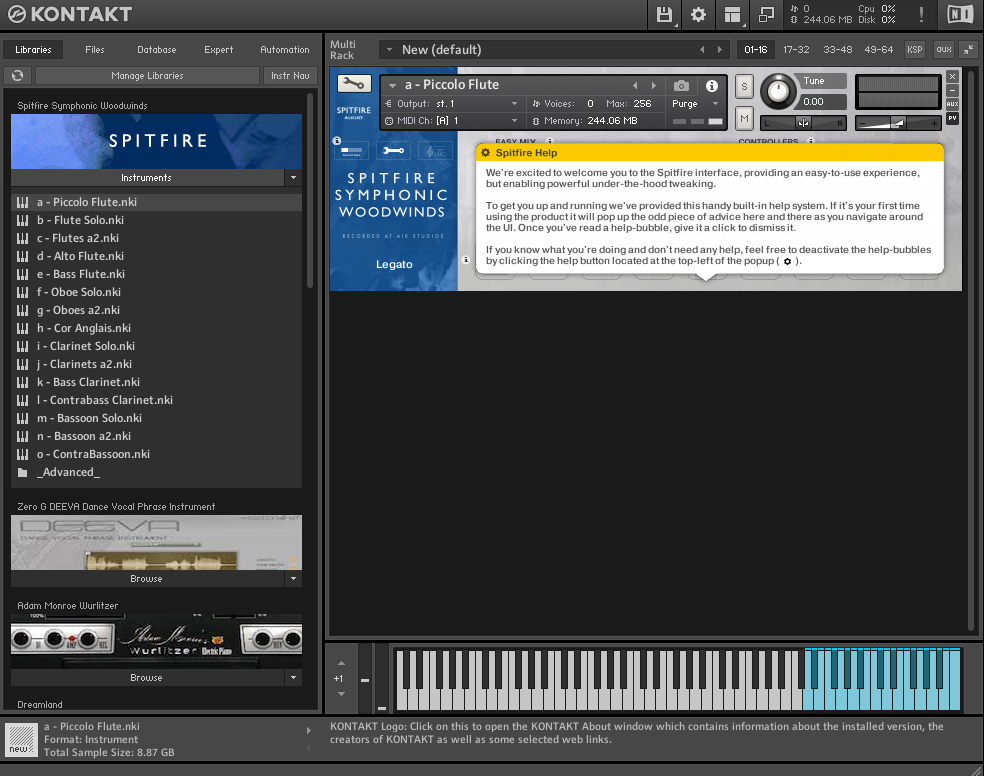984x776 pixels.
Task: Click info icon next to EASY MIX
Action: click(x=550, y=141)
